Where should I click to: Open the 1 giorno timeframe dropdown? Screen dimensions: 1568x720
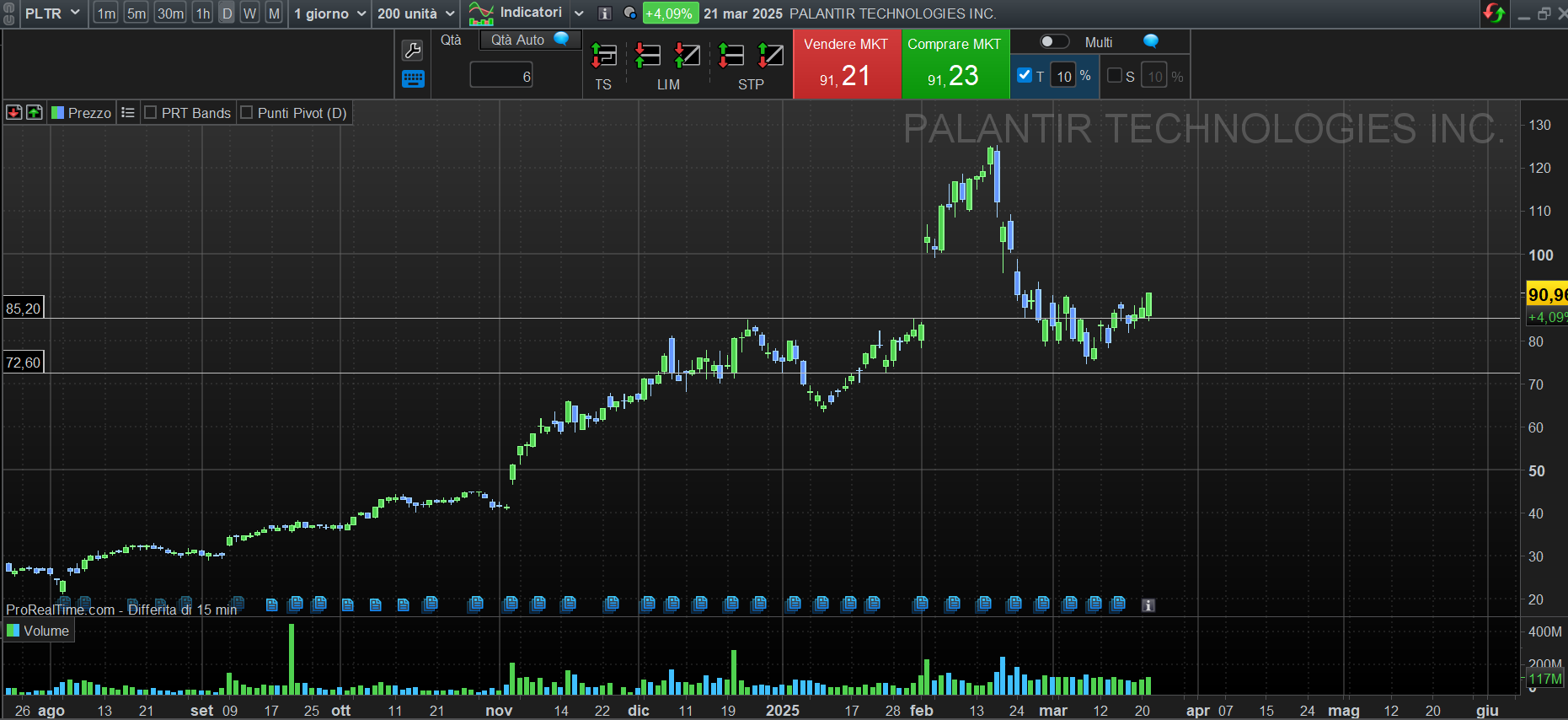(361, 13)
